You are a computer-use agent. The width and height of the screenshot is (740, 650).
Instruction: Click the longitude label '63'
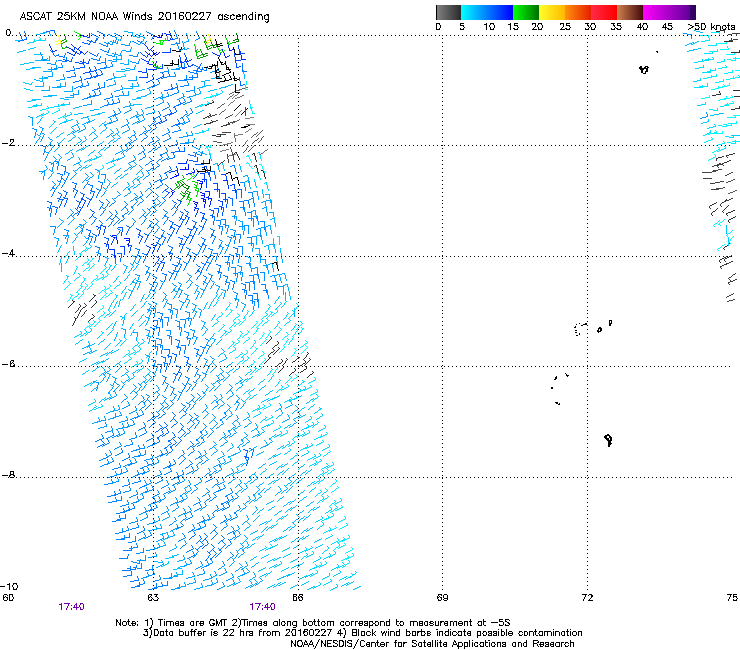tap(153, 598)
